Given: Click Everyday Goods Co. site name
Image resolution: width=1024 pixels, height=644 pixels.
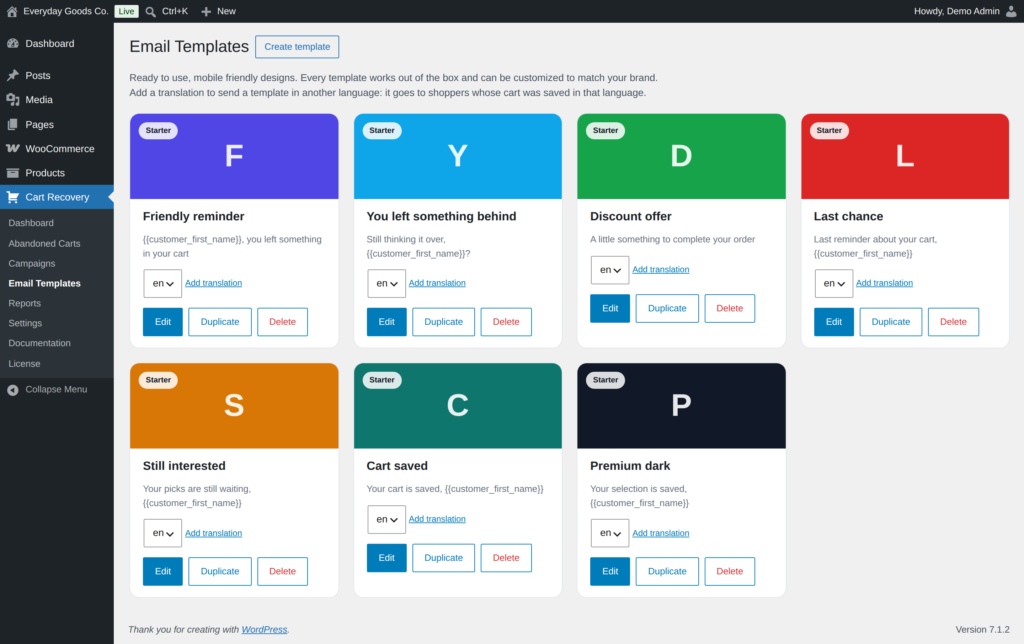Looking at the screenshot, I should pos(66,11).
